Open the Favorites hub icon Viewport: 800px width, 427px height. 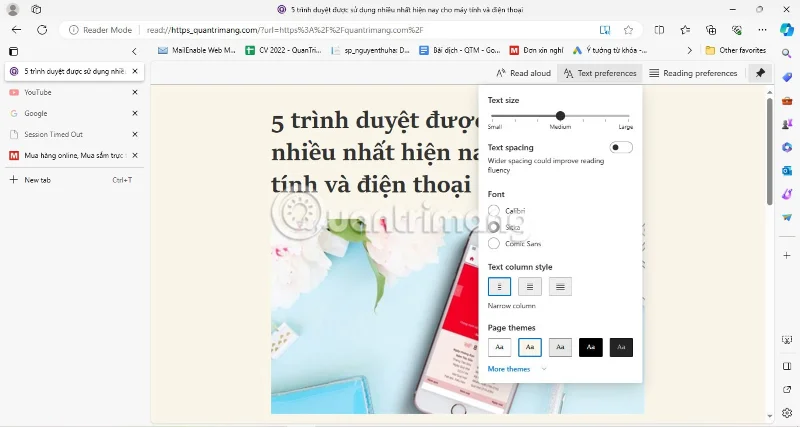685,30
